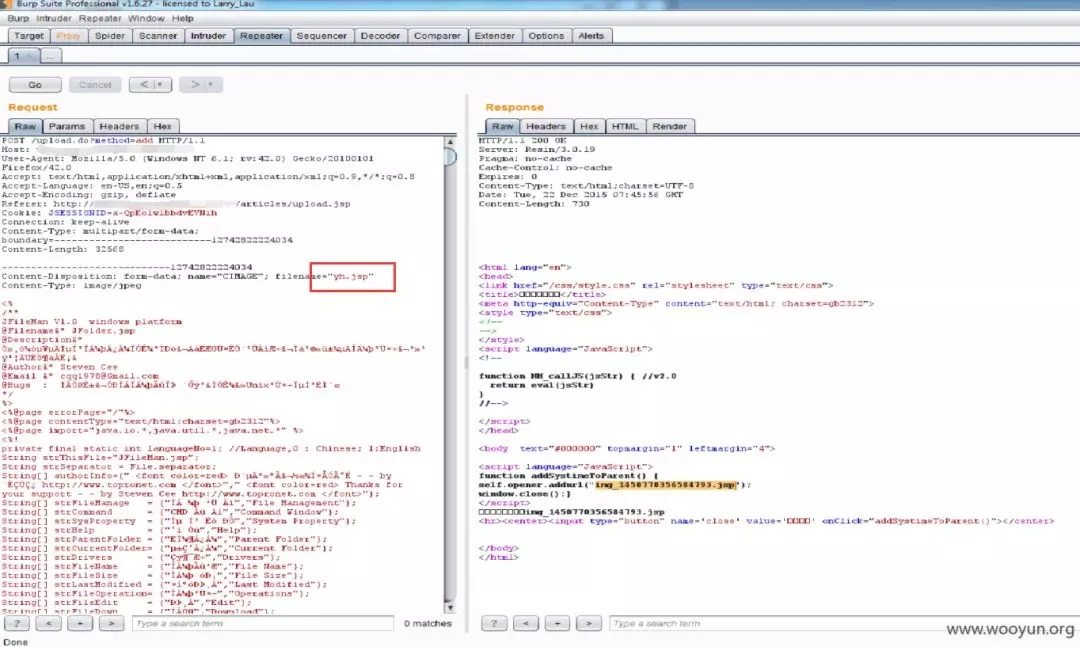Image resolution: width=1080 pixels, height=647 pixels.
Task: Click "Server: Resin/3.0.19" response header
Action: pos(537,150)
